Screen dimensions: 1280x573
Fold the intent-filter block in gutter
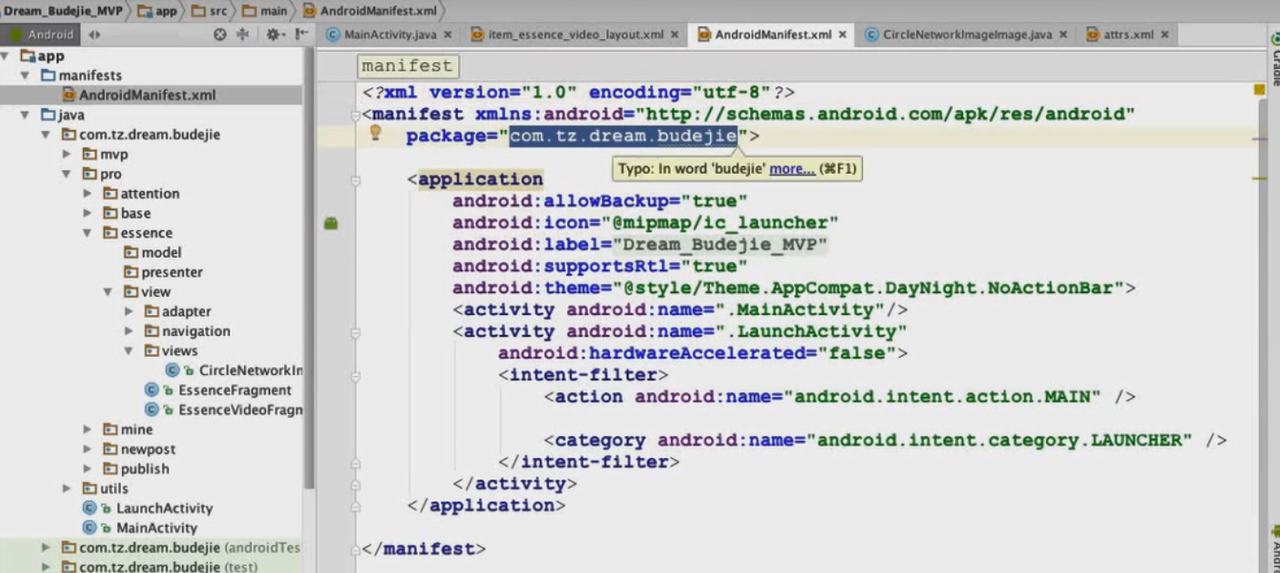355,375
